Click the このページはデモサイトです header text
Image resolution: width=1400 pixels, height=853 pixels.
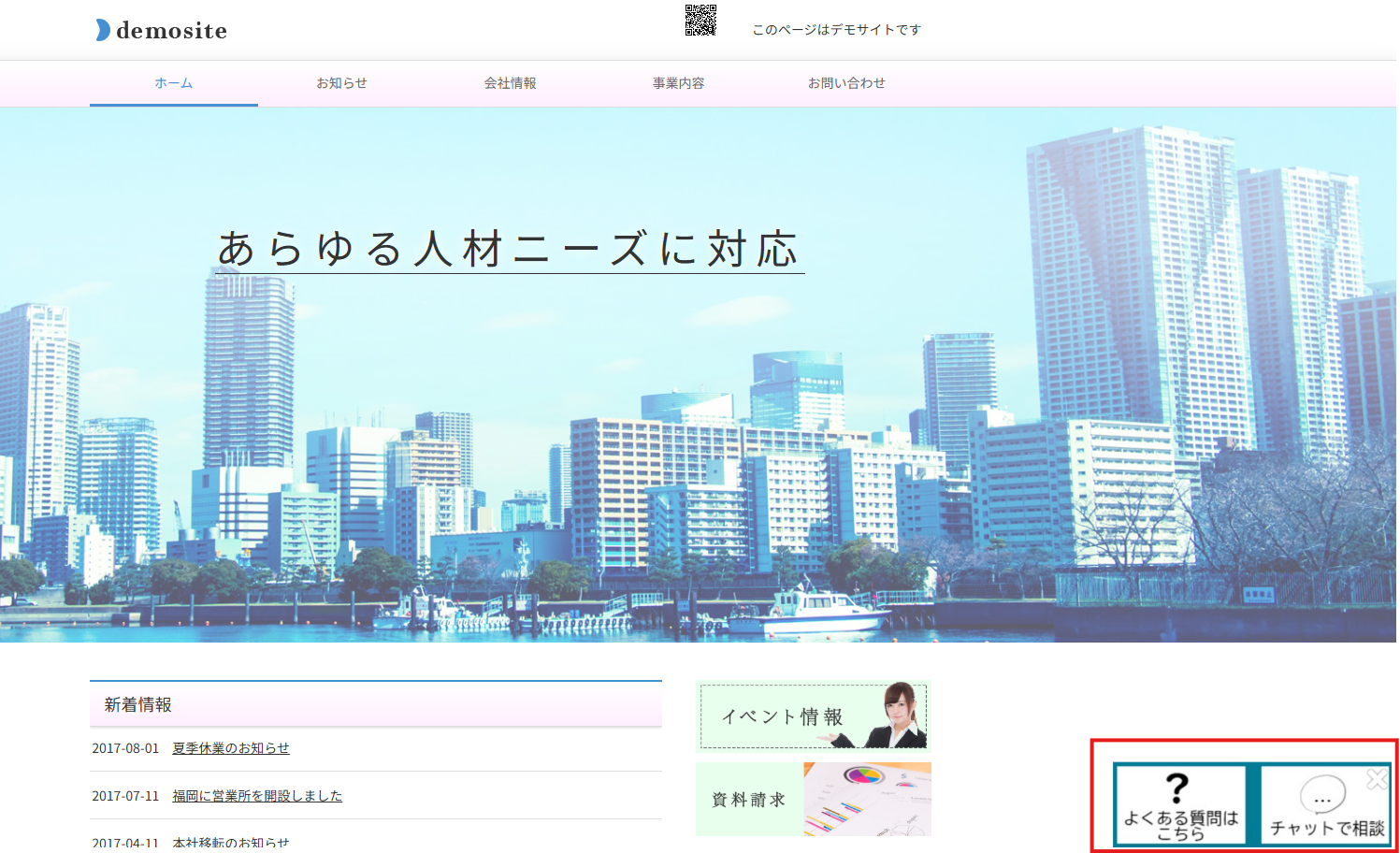(836, 30)
